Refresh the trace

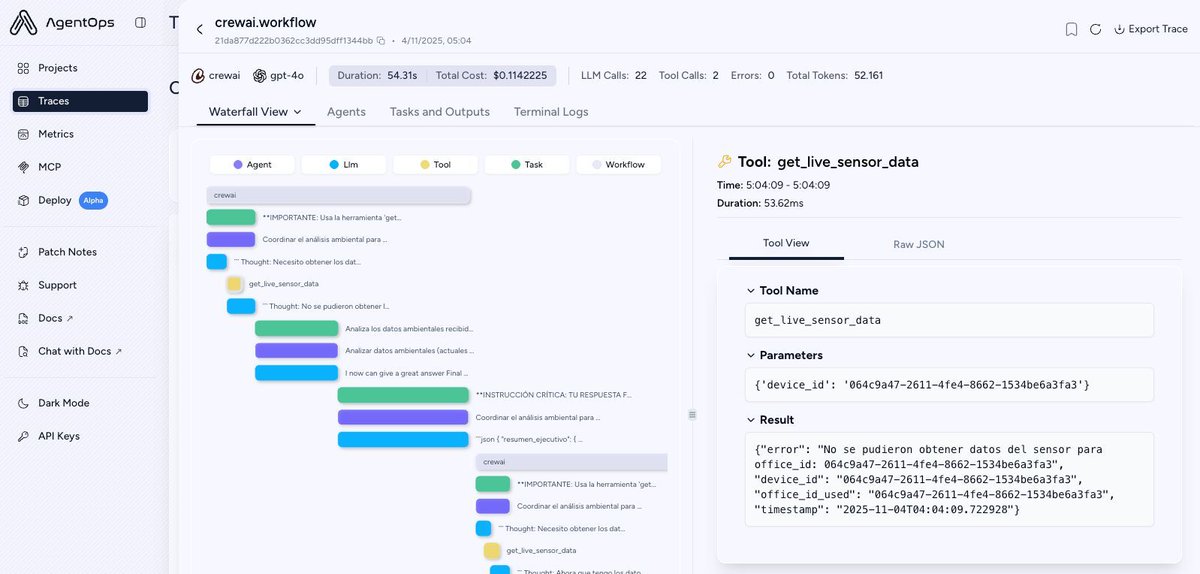click(x=1095, y=29)
